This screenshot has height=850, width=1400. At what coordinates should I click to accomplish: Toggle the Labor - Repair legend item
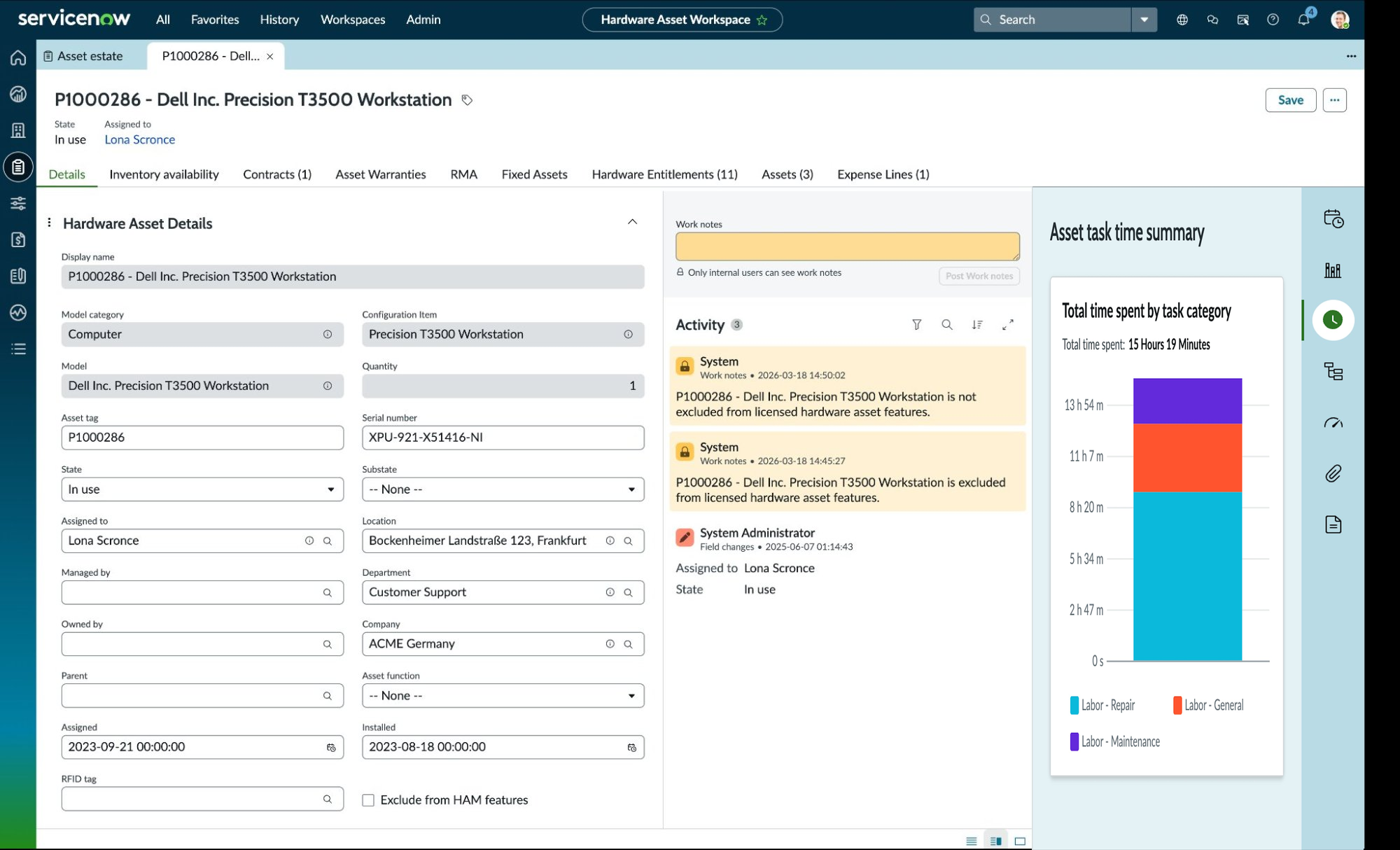click(x=1102, y=705)
